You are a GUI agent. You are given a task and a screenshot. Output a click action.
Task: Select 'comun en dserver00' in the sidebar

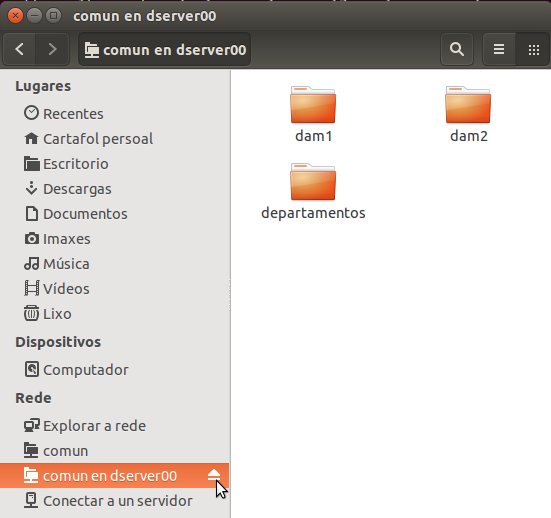[115, 475]
